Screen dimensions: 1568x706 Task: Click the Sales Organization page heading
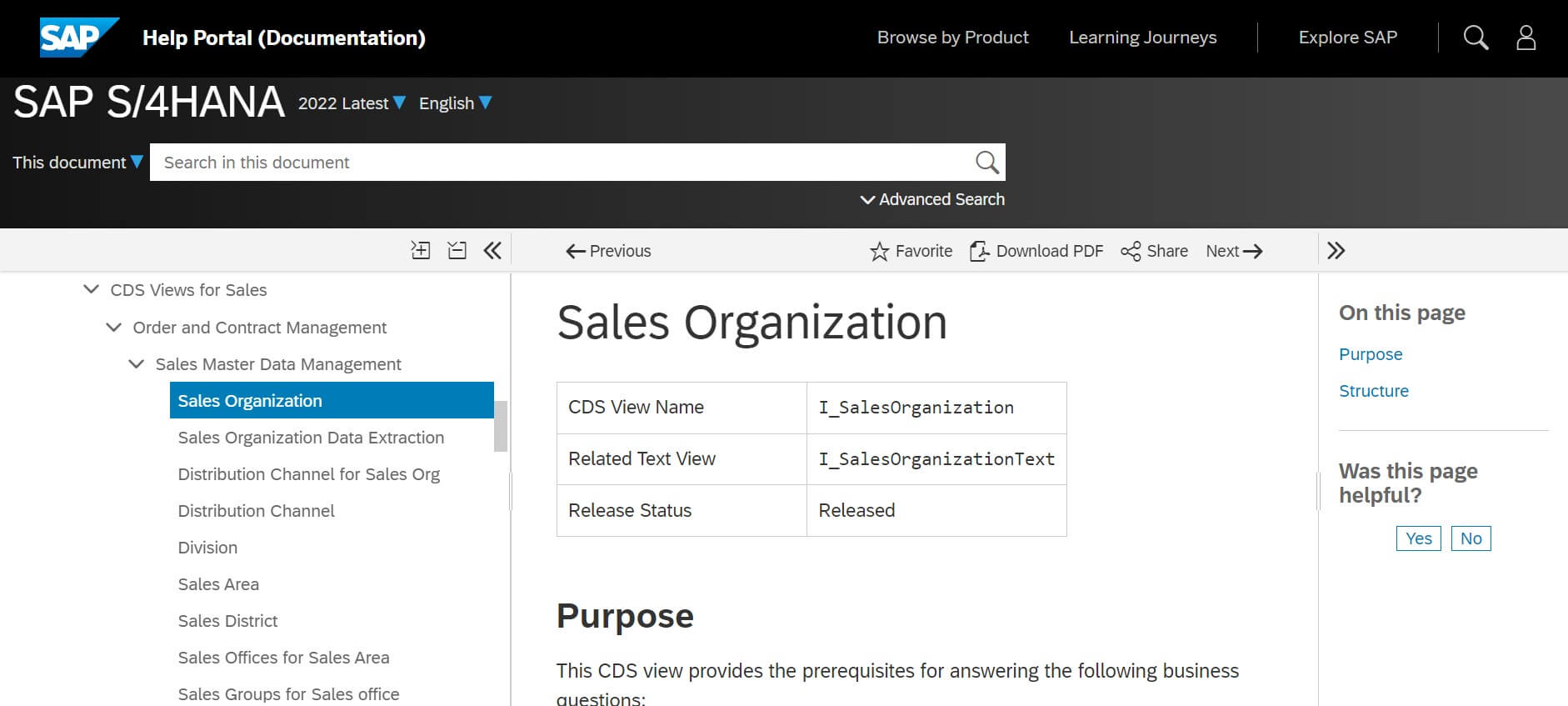752,322
